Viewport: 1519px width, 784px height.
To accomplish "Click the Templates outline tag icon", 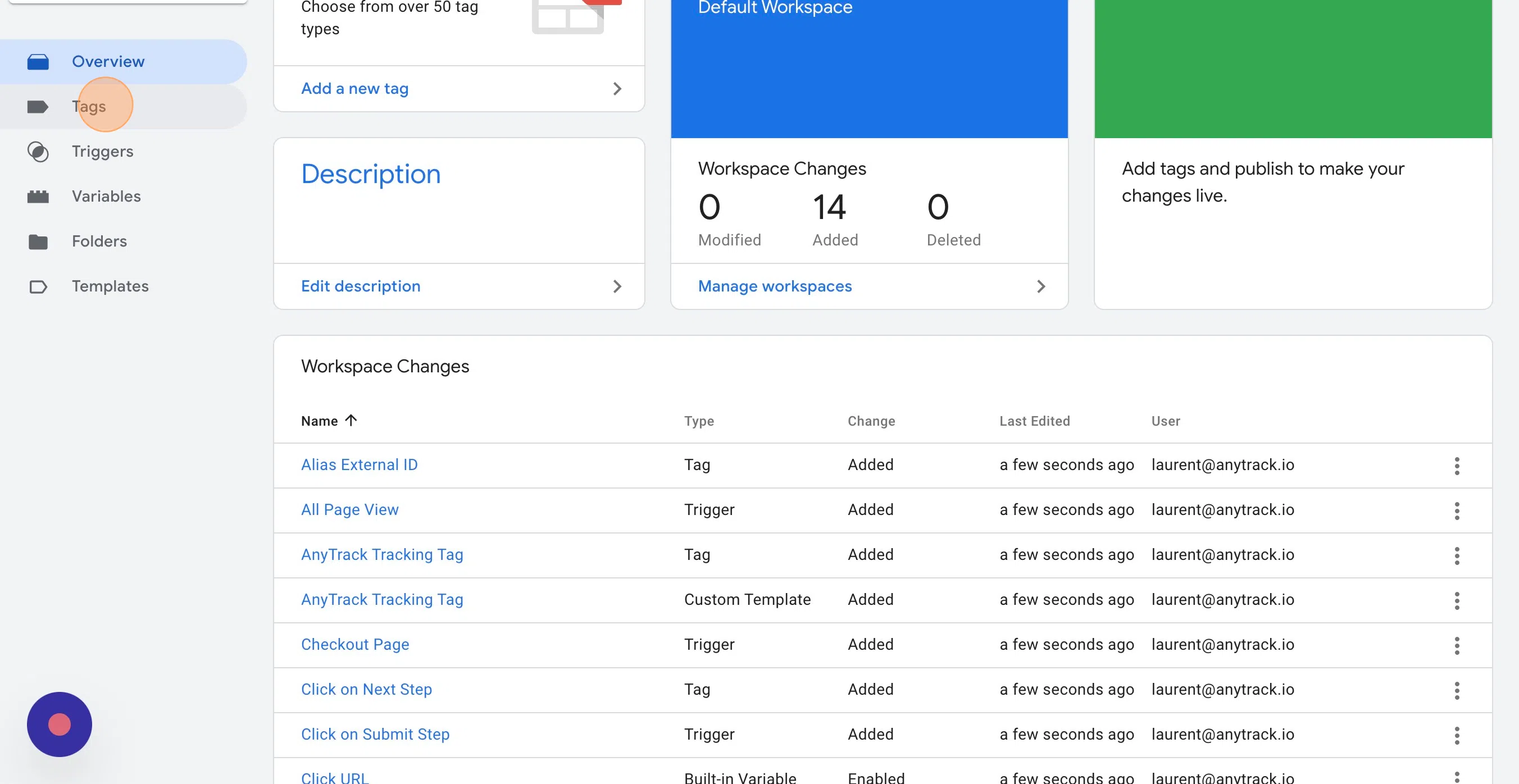I will click(38, 286).
